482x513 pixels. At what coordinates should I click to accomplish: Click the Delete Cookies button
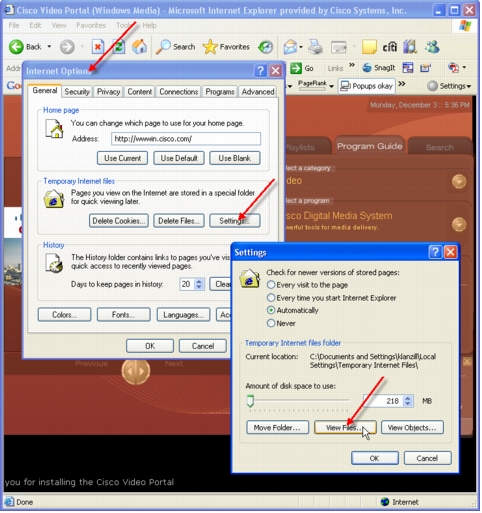tap(119, 221)
